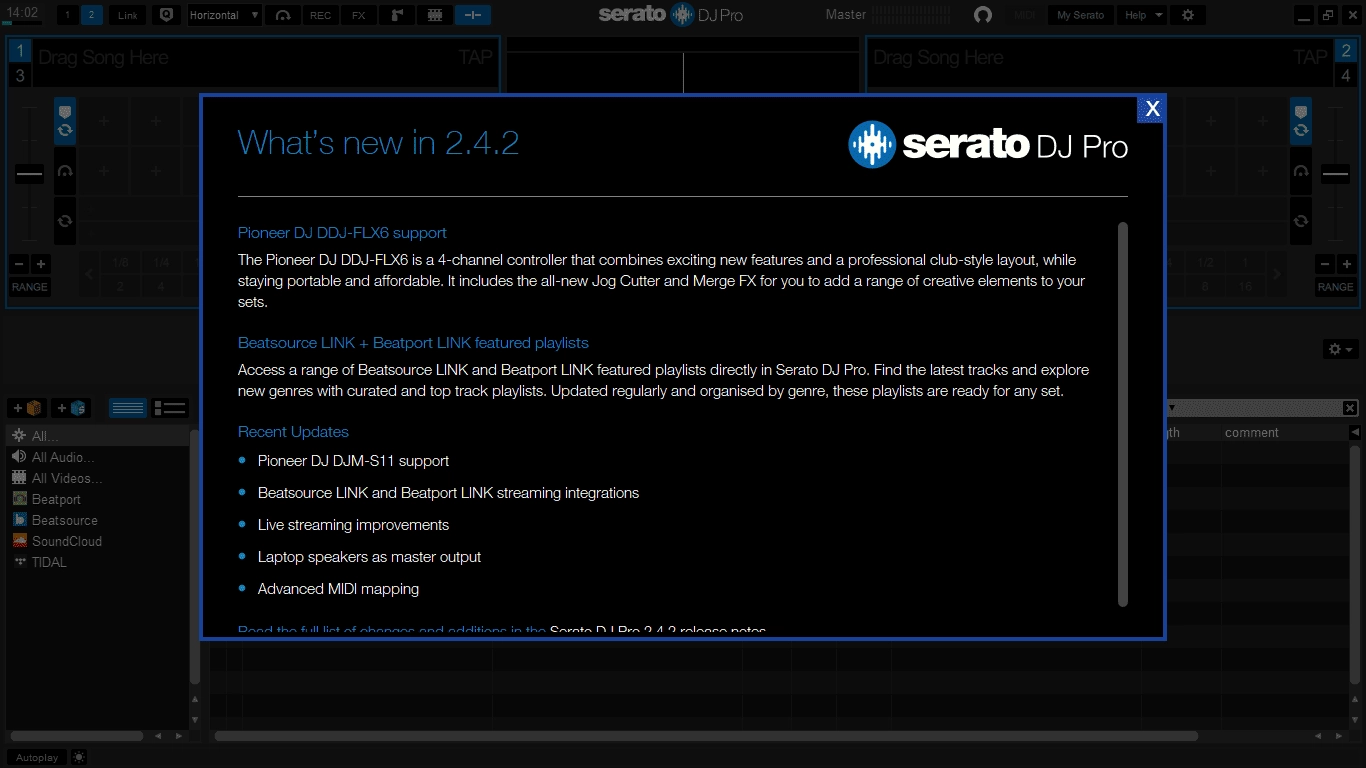Click the TAP tempo on left deck

tap(475, 57)
